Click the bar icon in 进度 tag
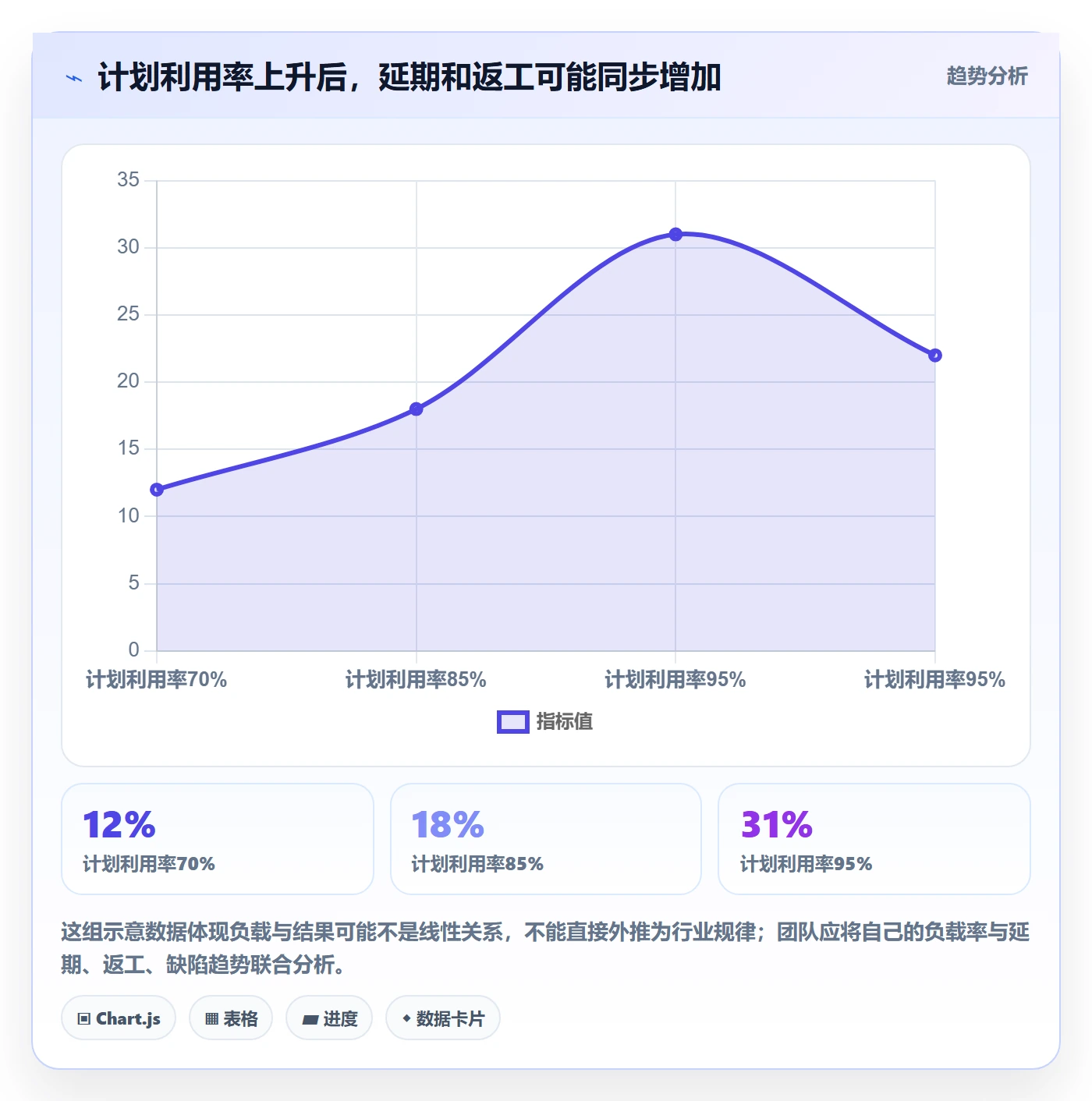The image size is (1092, 1101). click(310, 1019)
